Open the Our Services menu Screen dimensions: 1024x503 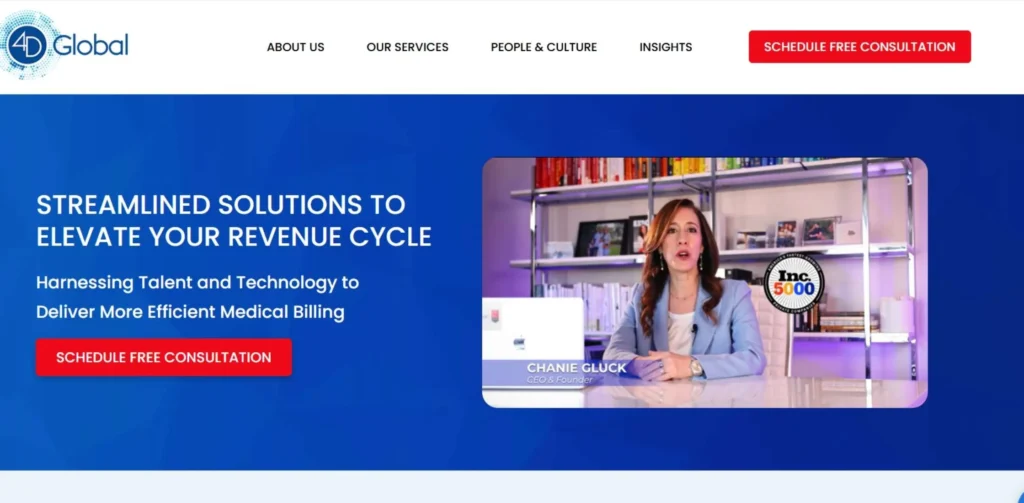point(408,47)
